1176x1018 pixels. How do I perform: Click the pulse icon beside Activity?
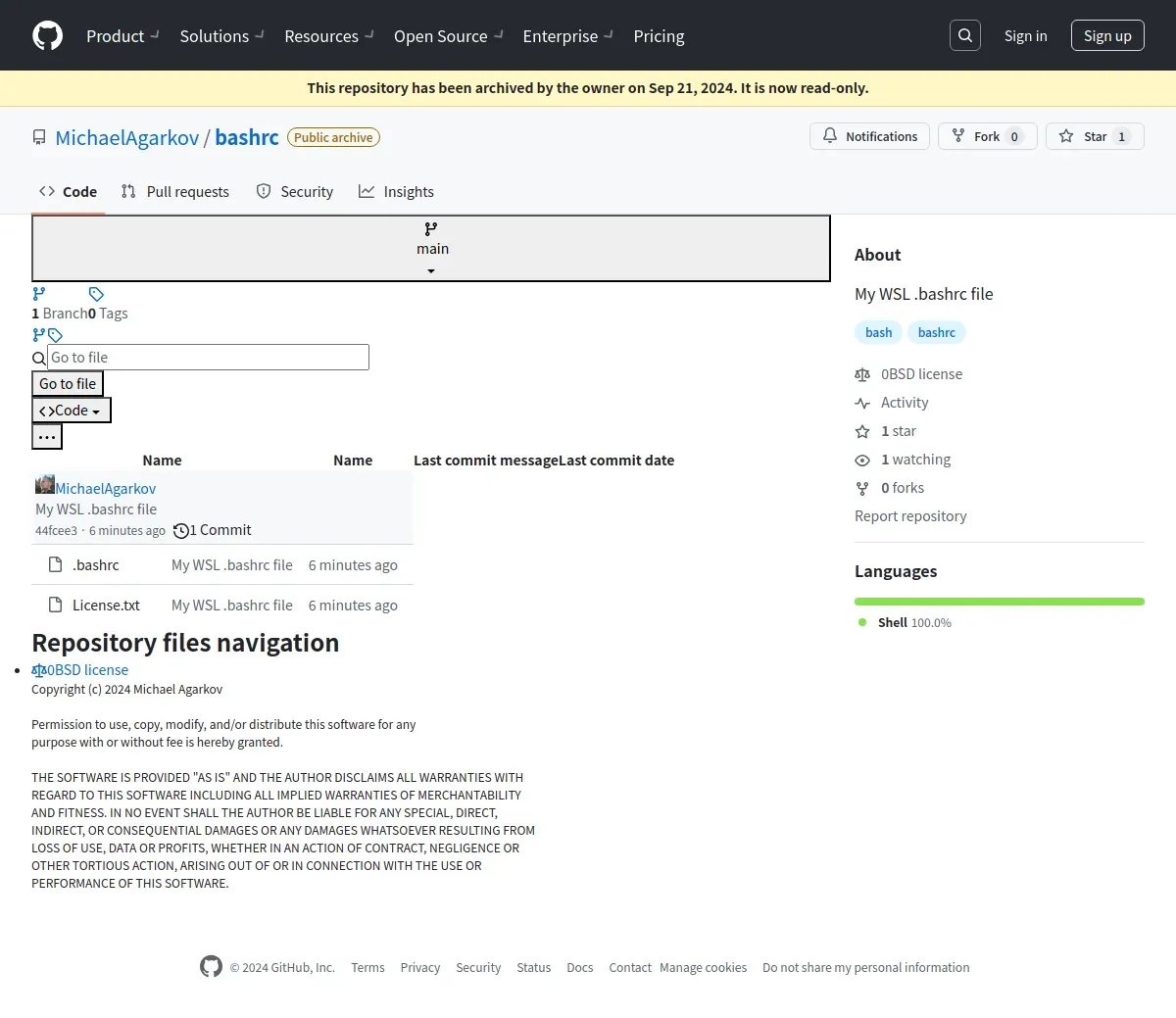point(862,403)
